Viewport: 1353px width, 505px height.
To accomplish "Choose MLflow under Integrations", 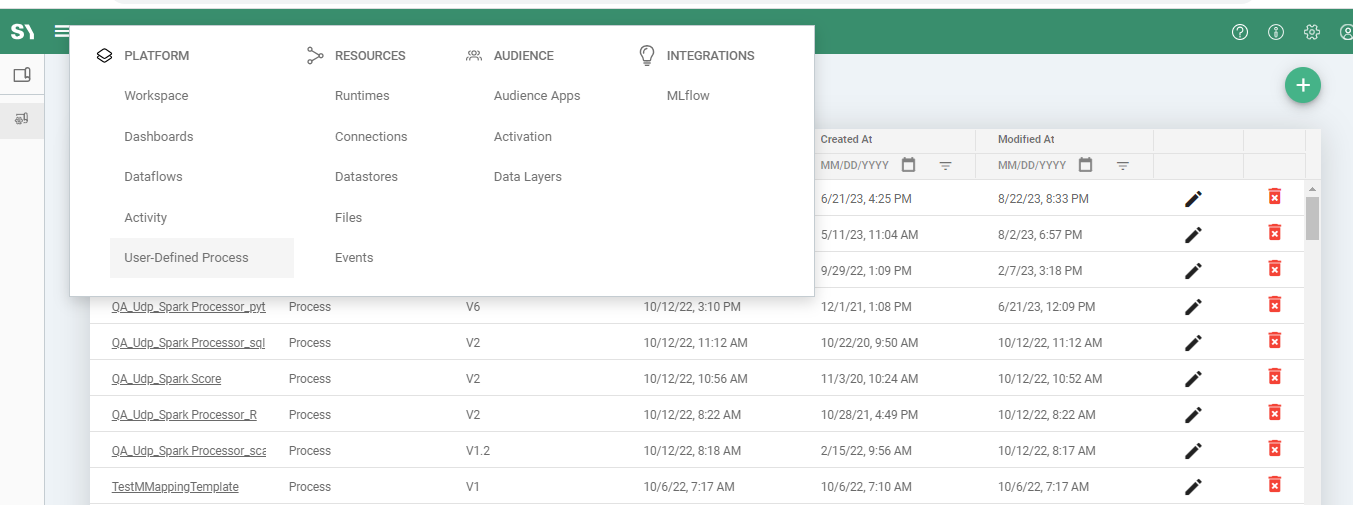I will click(x=688, y=96).
